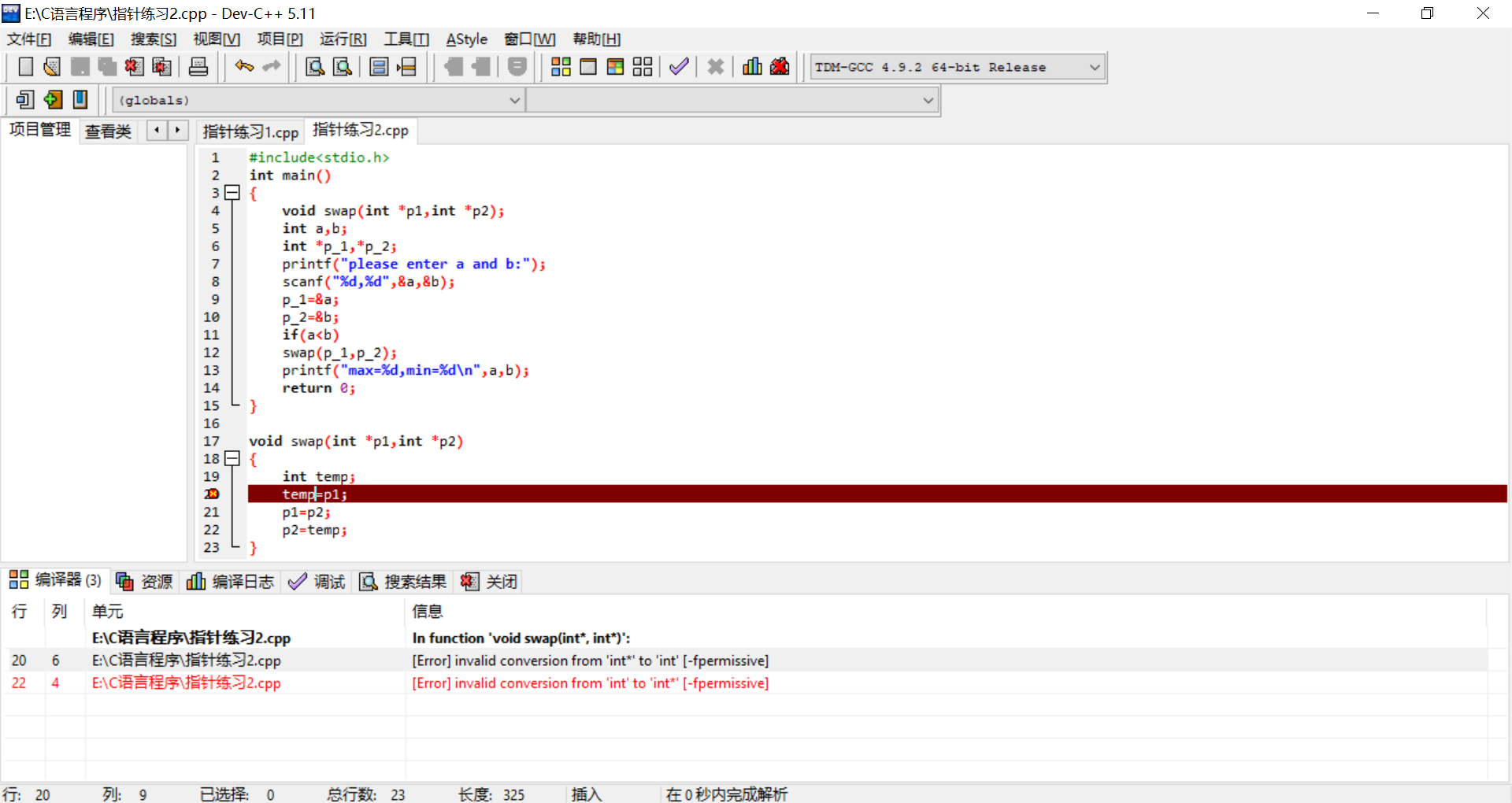Screen dimensions: 1512x803
Task: Open the 窗口[W] menu
Action: pyautogui.click(x=530, y=39)
